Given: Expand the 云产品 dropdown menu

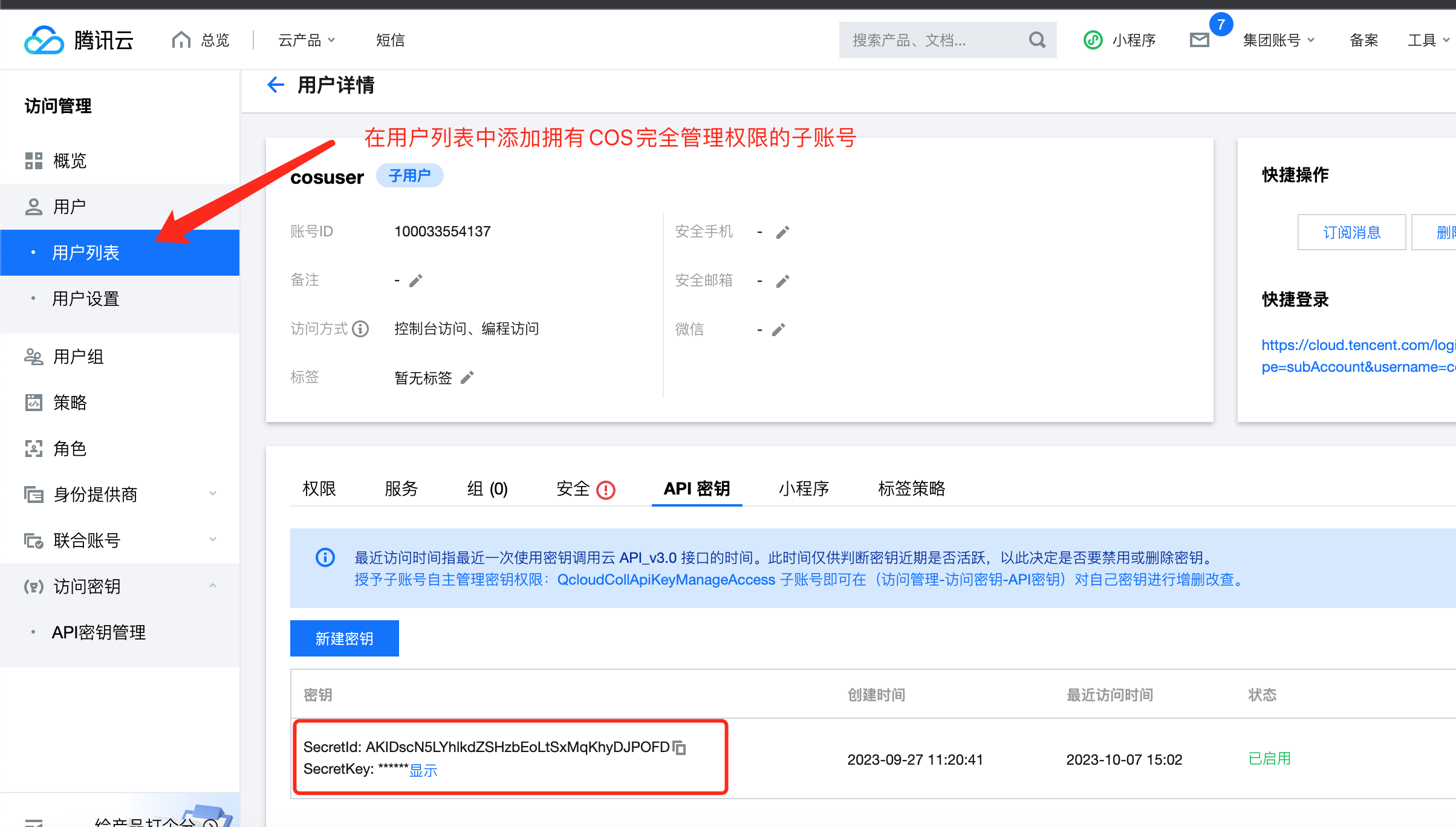Looking at the screenshot, I should click(307, 41).
